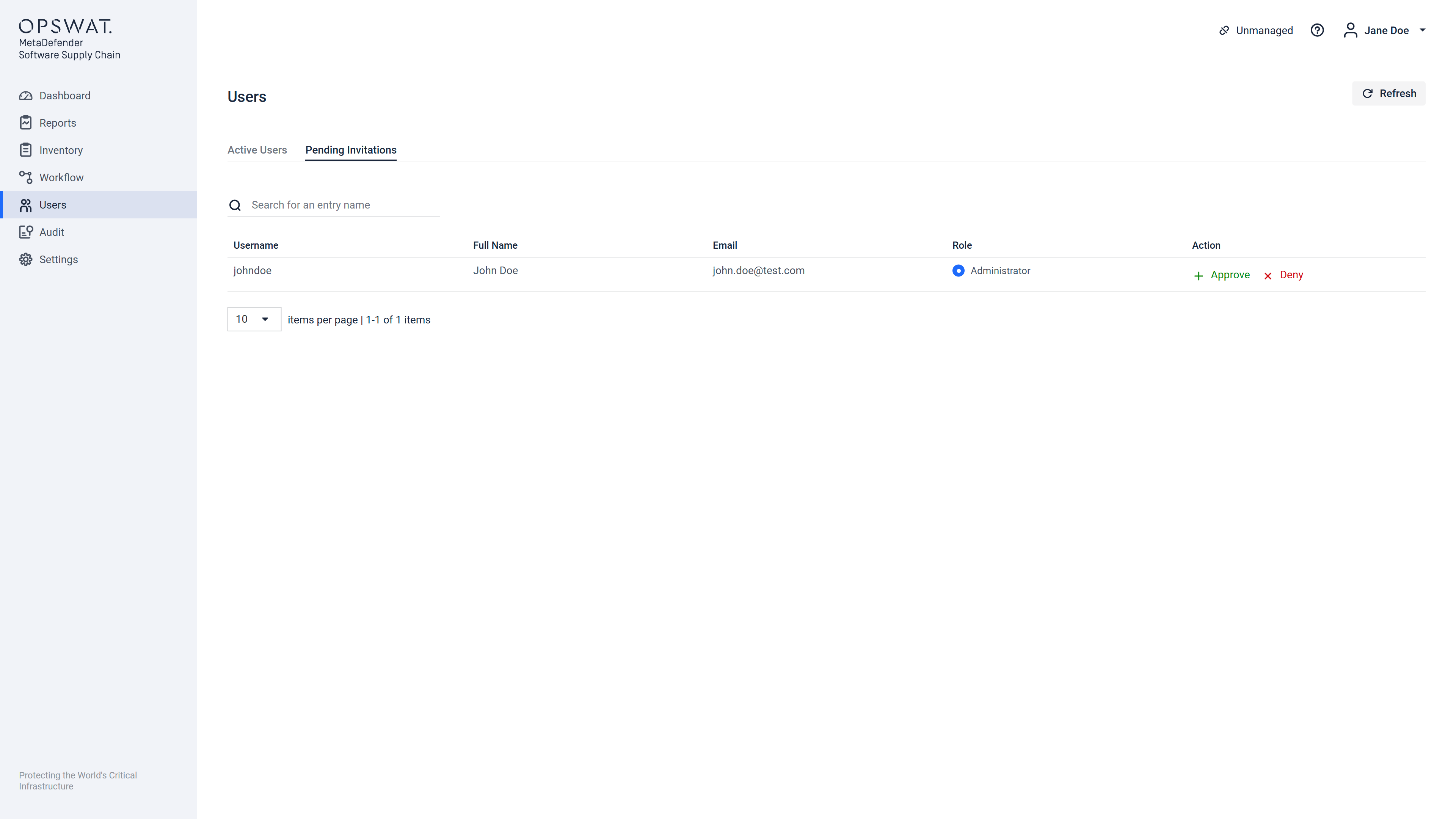This screenshot has height=819, width=1456.
Task: Deny johndoe's pending invitation
Action: [1283, 275]
